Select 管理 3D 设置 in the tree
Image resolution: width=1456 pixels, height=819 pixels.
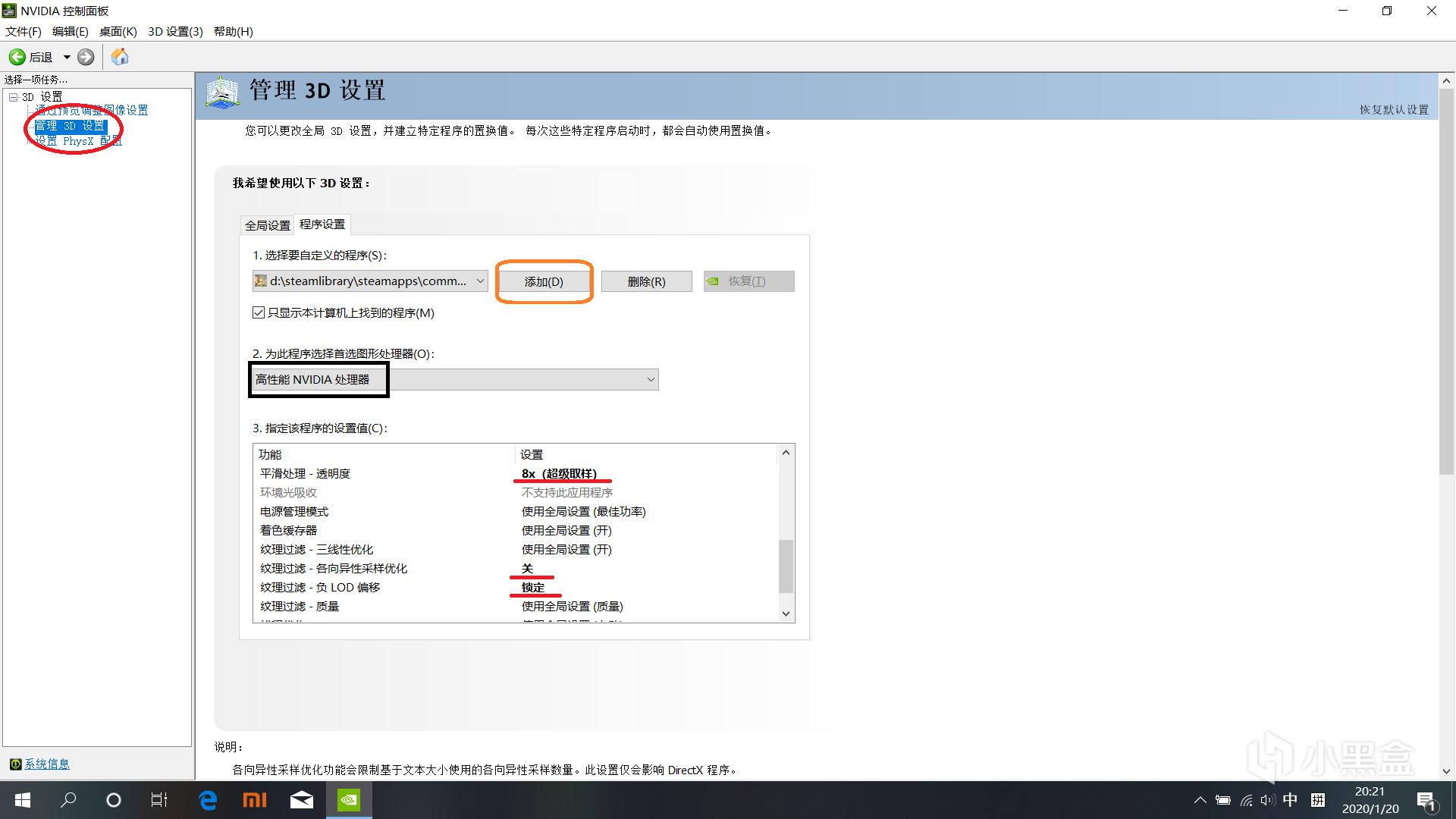[70, 126]
